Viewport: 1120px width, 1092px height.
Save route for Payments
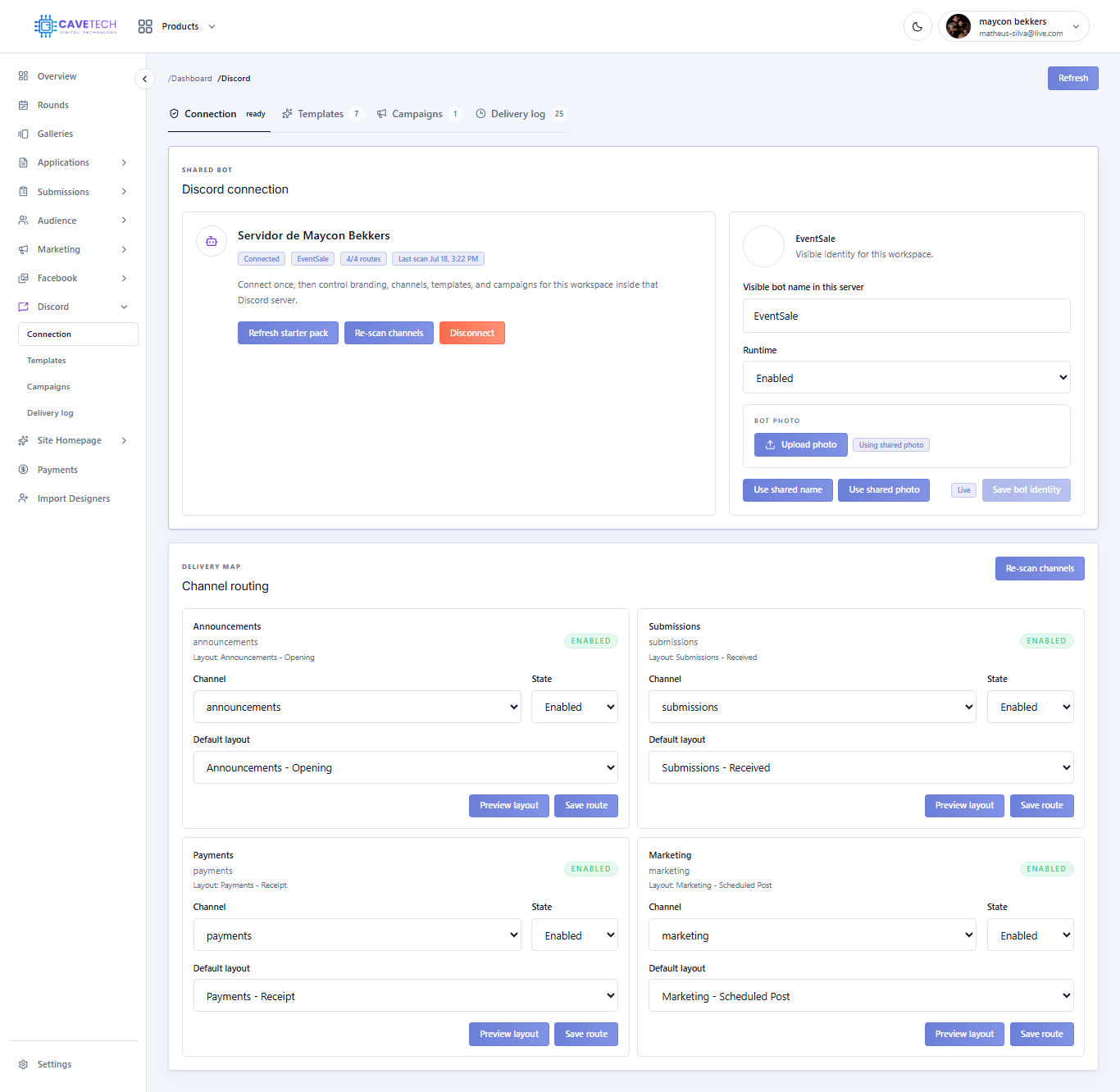[586, 1035]
